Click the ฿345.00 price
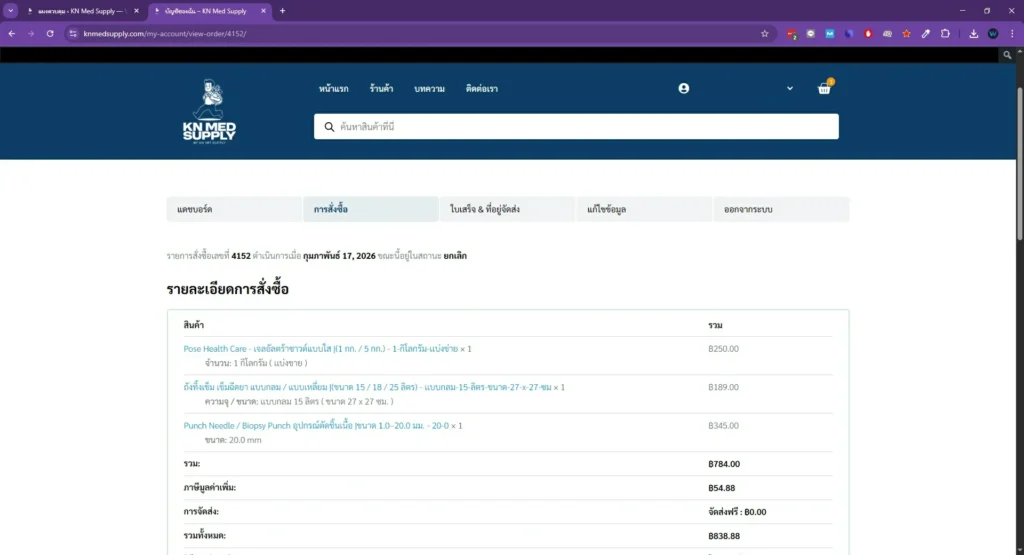The width and height of the screenshot is (1024, 555). tap(724, 426)
